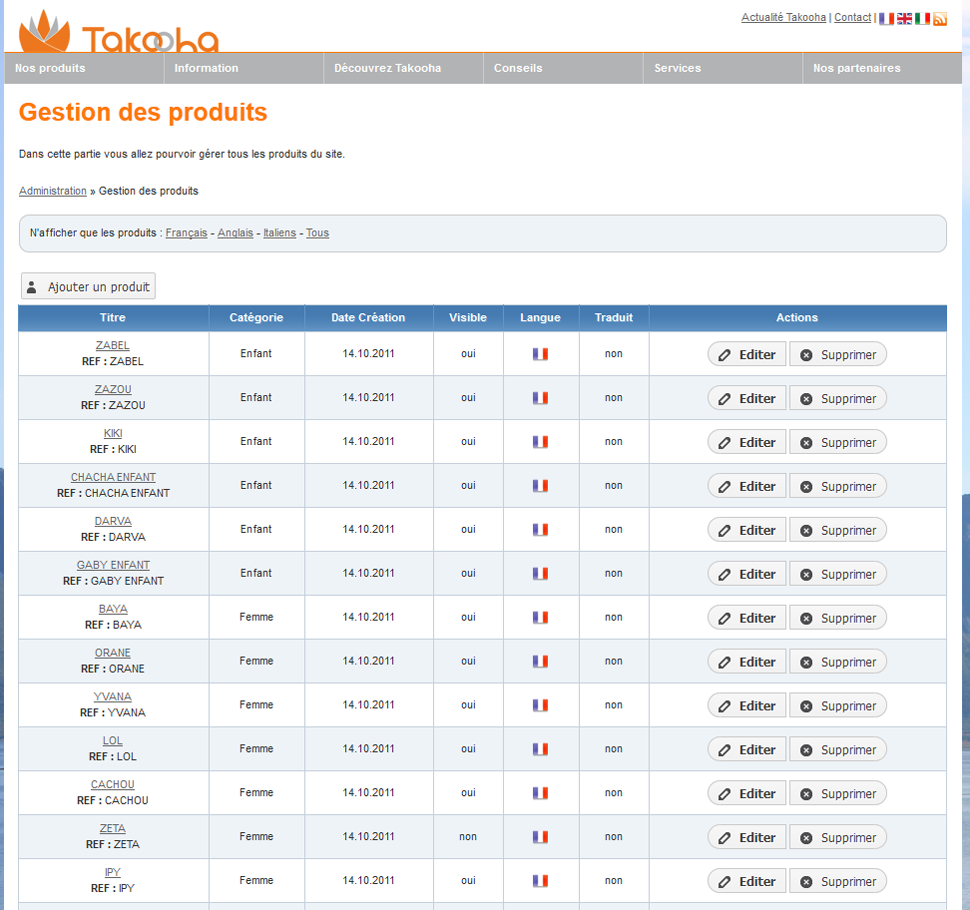This screenshot has width=970, height=910.
Task: Switch site to Italian flag icon
Action: pos(922,18)
